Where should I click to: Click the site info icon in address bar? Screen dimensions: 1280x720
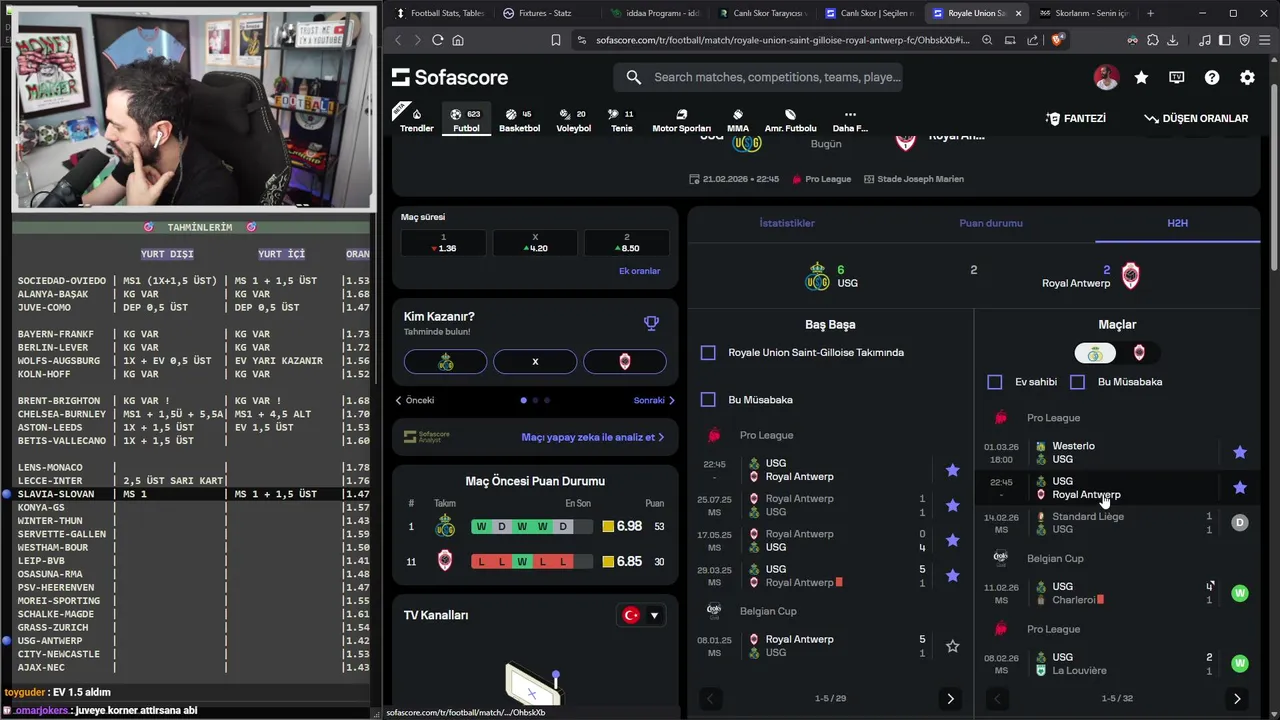(582, 40)
